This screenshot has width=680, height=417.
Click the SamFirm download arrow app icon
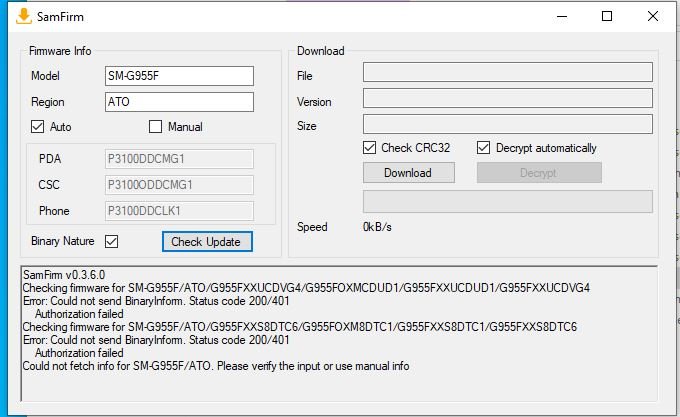23,16
